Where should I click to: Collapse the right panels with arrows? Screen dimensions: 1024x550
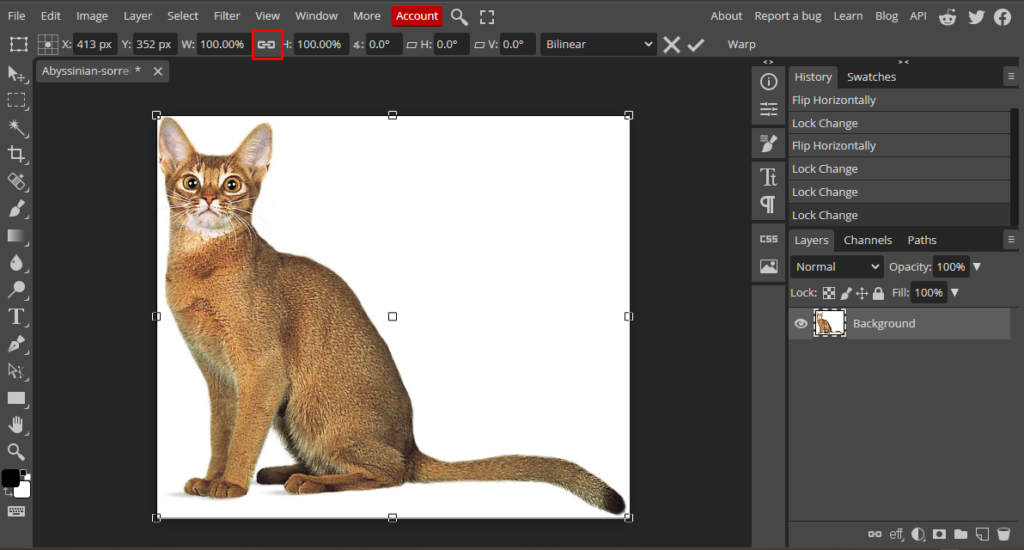coord(903,62)
